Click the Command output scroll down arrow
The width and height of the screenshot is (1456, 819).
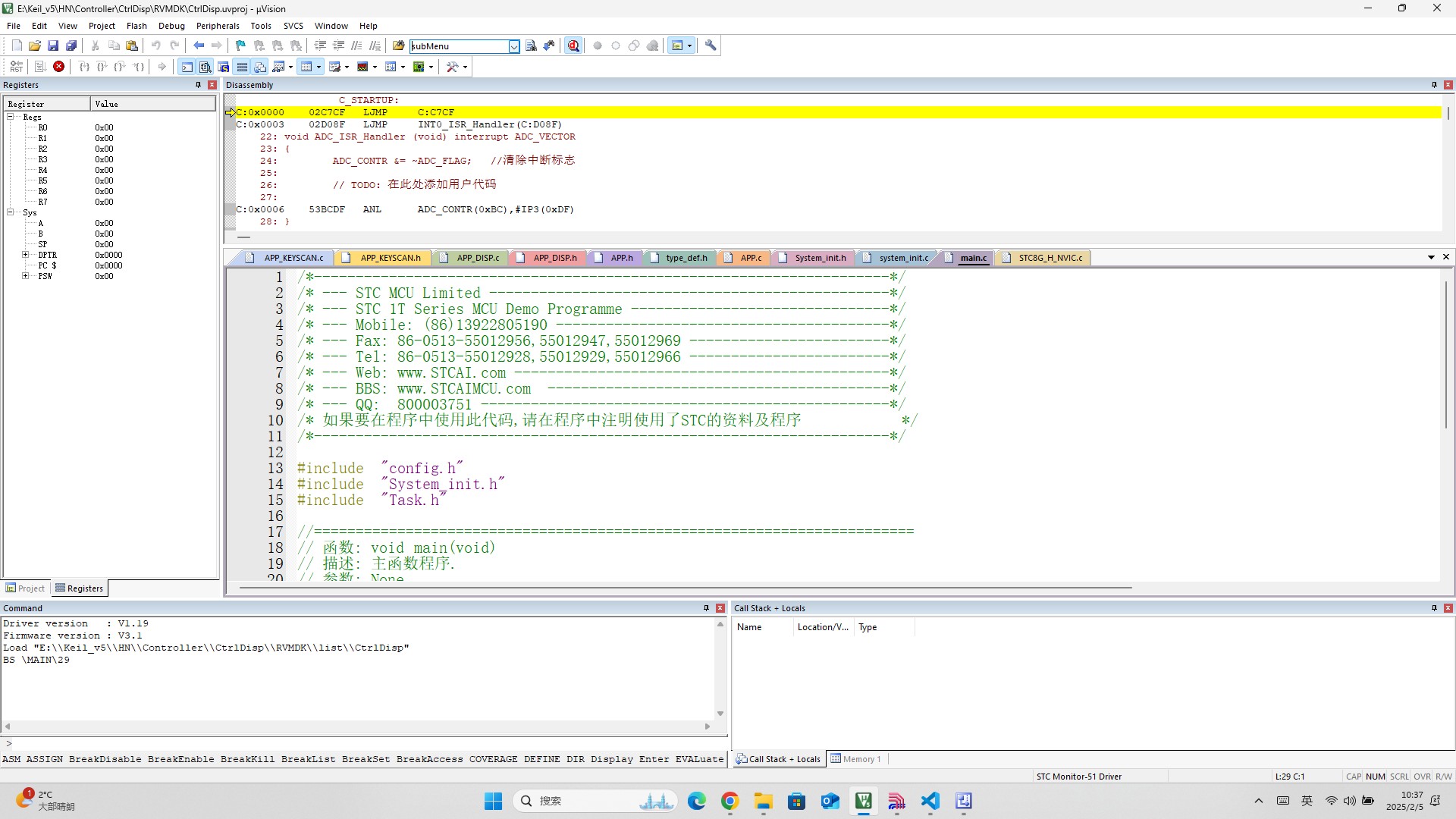tap(720, 714)
